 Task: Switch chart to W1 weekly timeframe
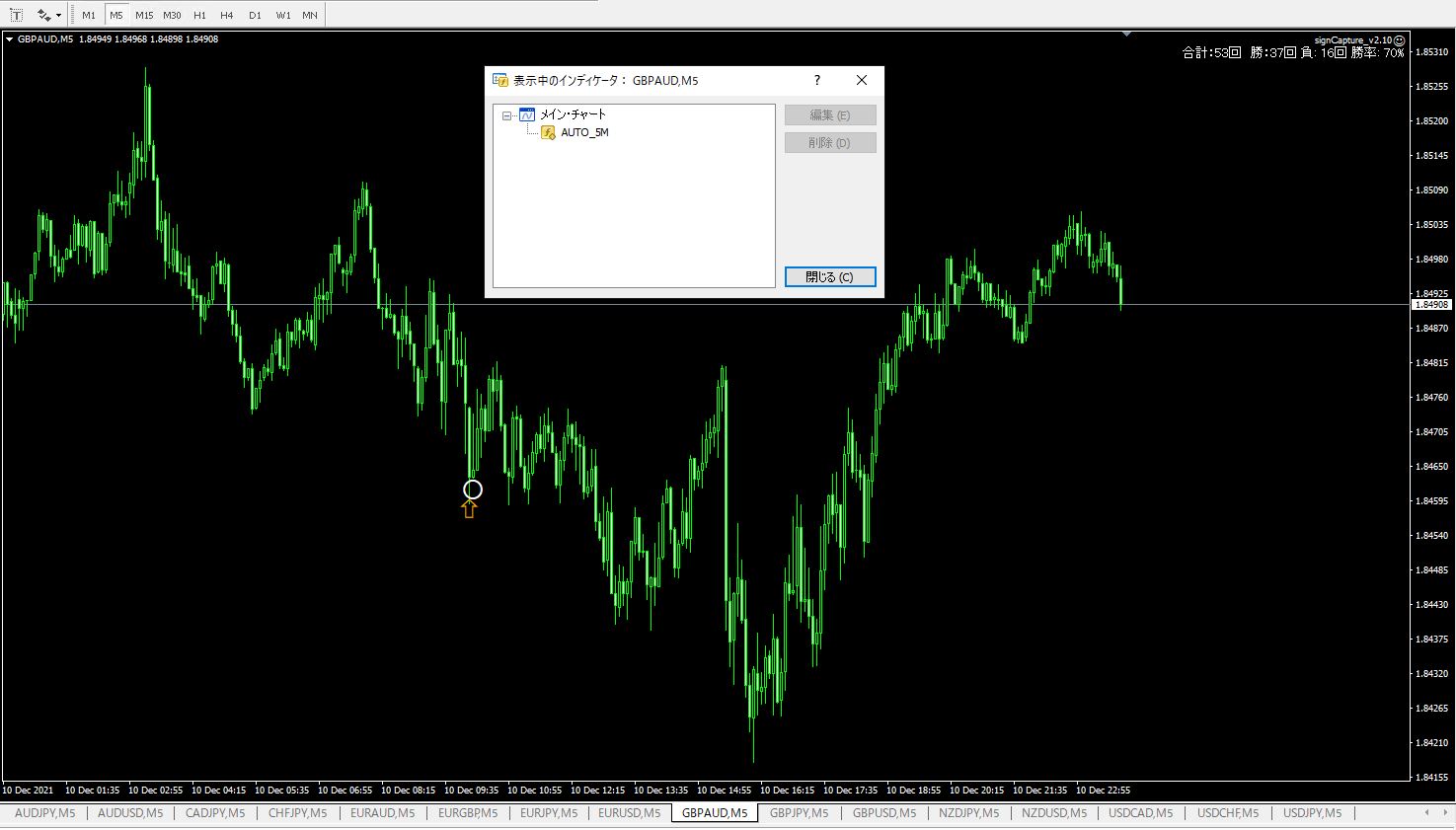[x=282, y=15]
